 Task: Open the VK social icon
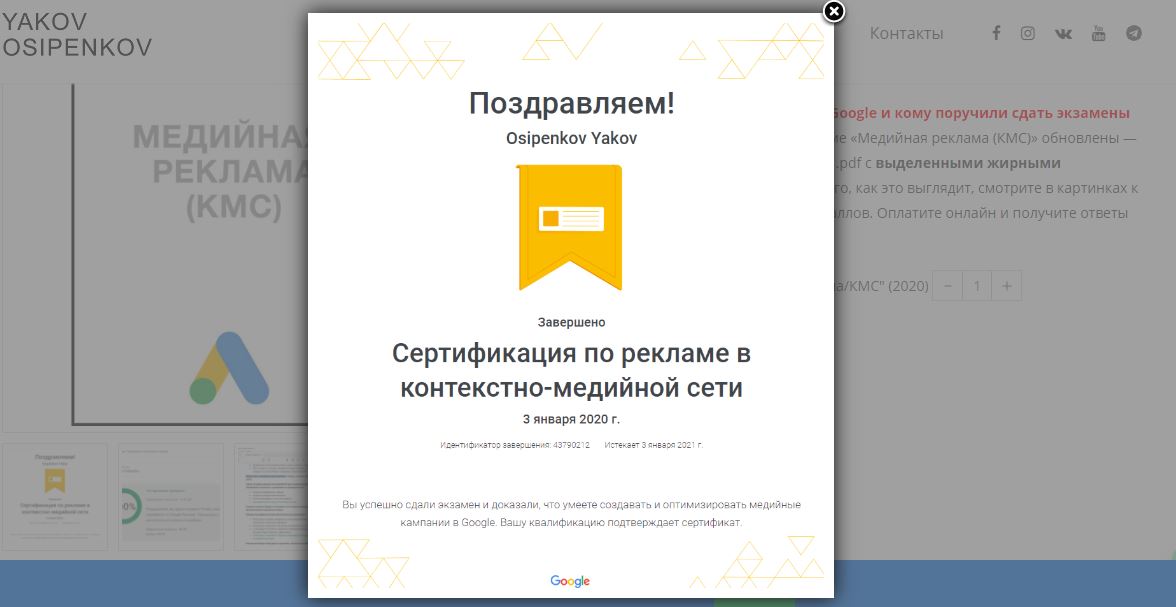pyautogui.click(x=1063, y=33)
